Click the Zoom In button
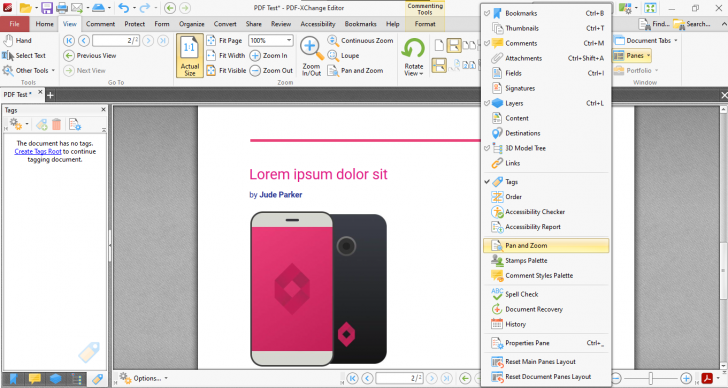Screen dimensions: 728x388 pos(269,55)
